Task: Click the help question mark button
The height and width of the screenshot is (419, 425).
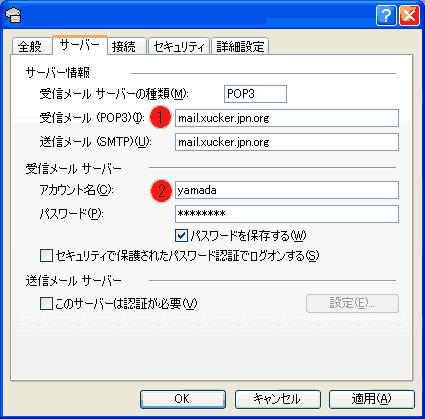Action: [x=386, y=15]
